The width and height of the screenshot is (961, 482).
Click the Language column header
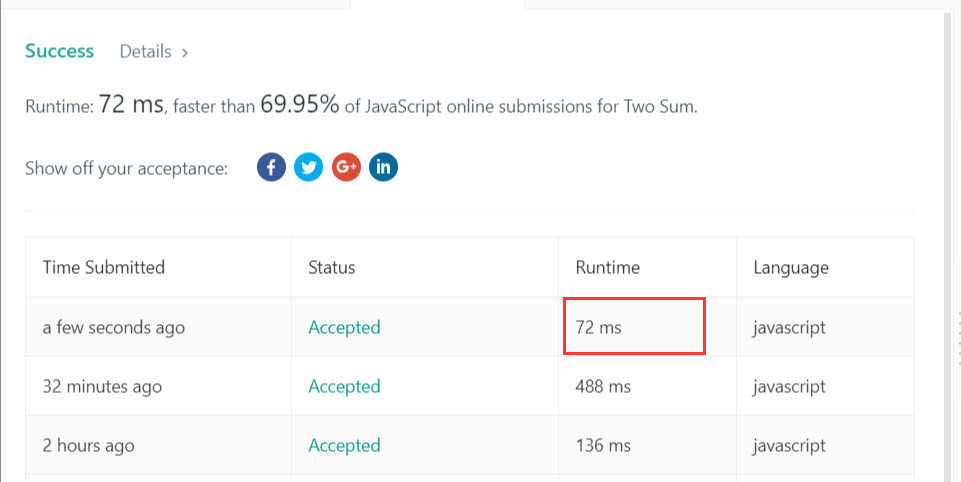click(x=790, y=267)
